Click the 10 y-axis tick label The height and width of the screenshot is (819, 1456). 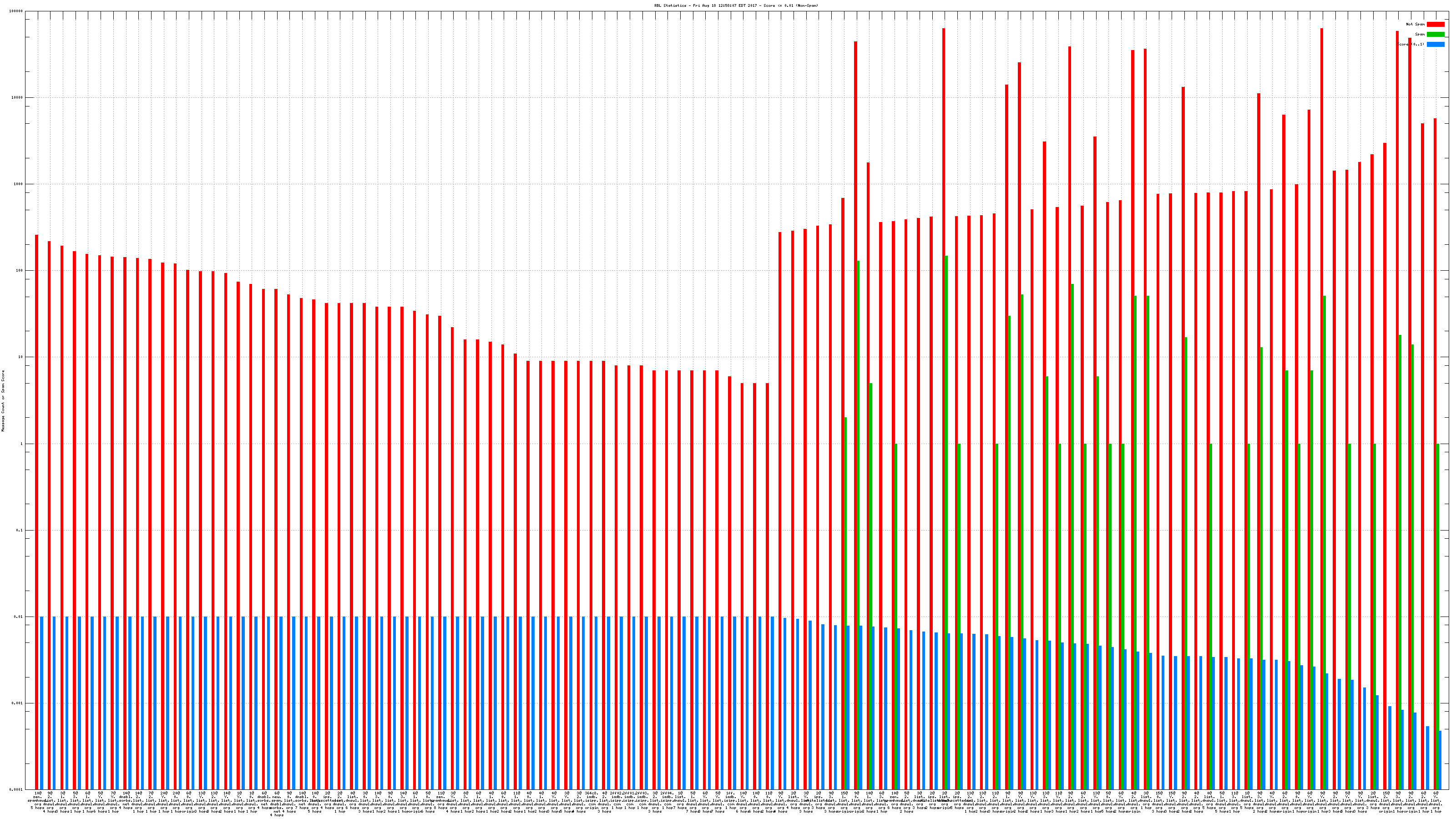pos(21,357)
